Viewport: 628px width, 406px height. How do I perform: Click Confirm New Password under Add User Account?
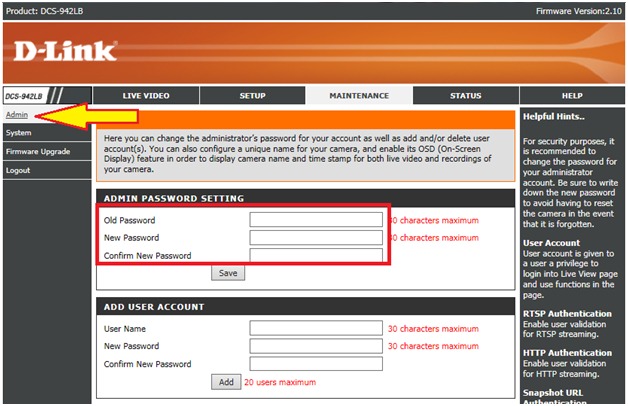pyautogui.click(x=316, y=364)
